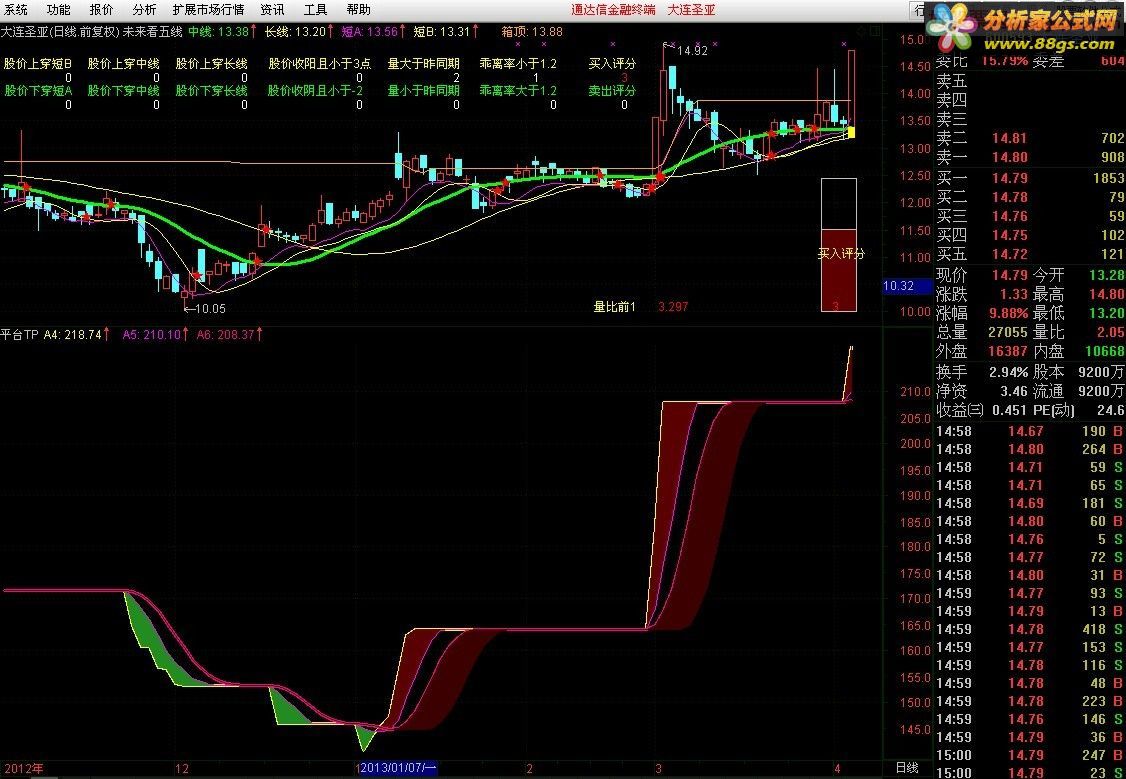This screenshot has width=1126, height=779.
Task: Click the 股价收阳且小于3点 label
Action: tap(320, 64)
